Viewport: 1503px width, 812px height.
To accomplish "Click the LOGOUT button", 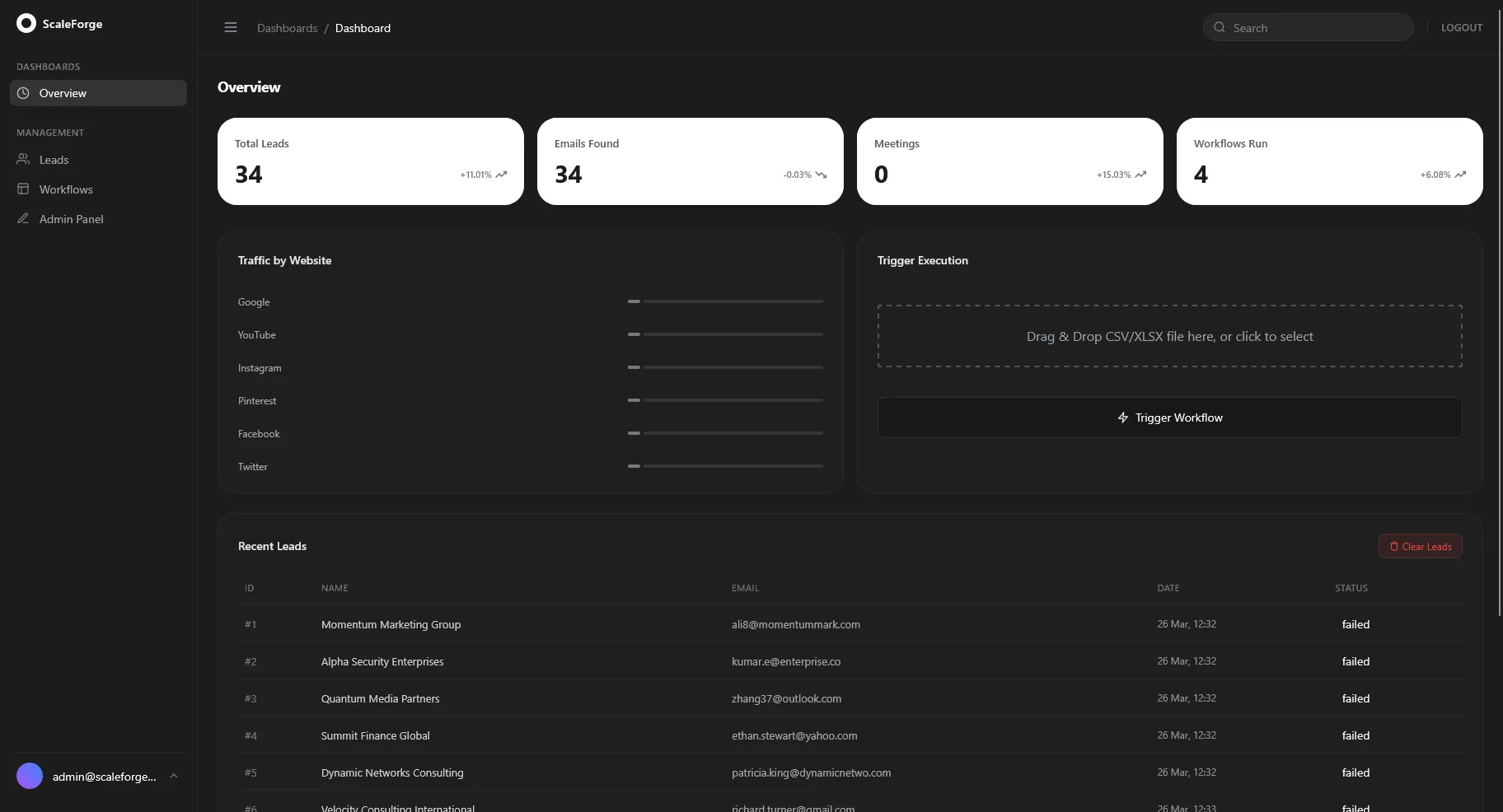I will (1462, 27).
